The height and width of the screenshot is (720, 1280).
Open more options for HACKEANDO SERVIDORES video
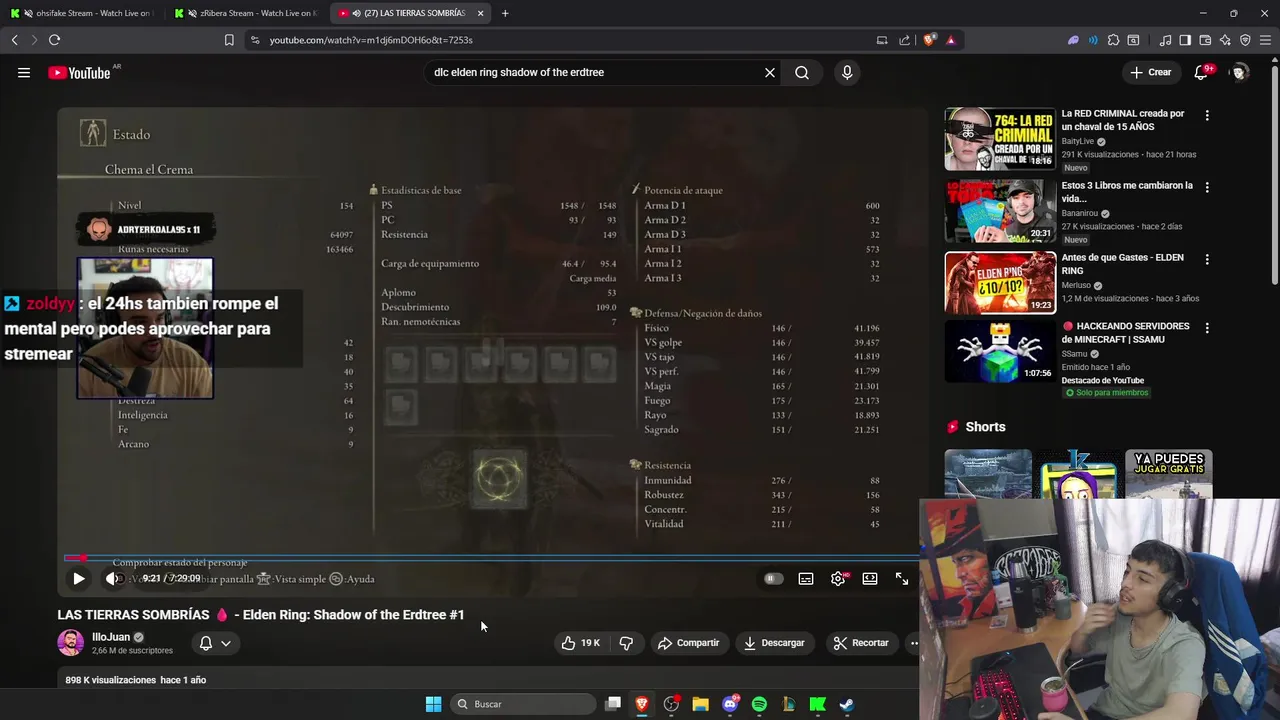[x=1207, y=328]
